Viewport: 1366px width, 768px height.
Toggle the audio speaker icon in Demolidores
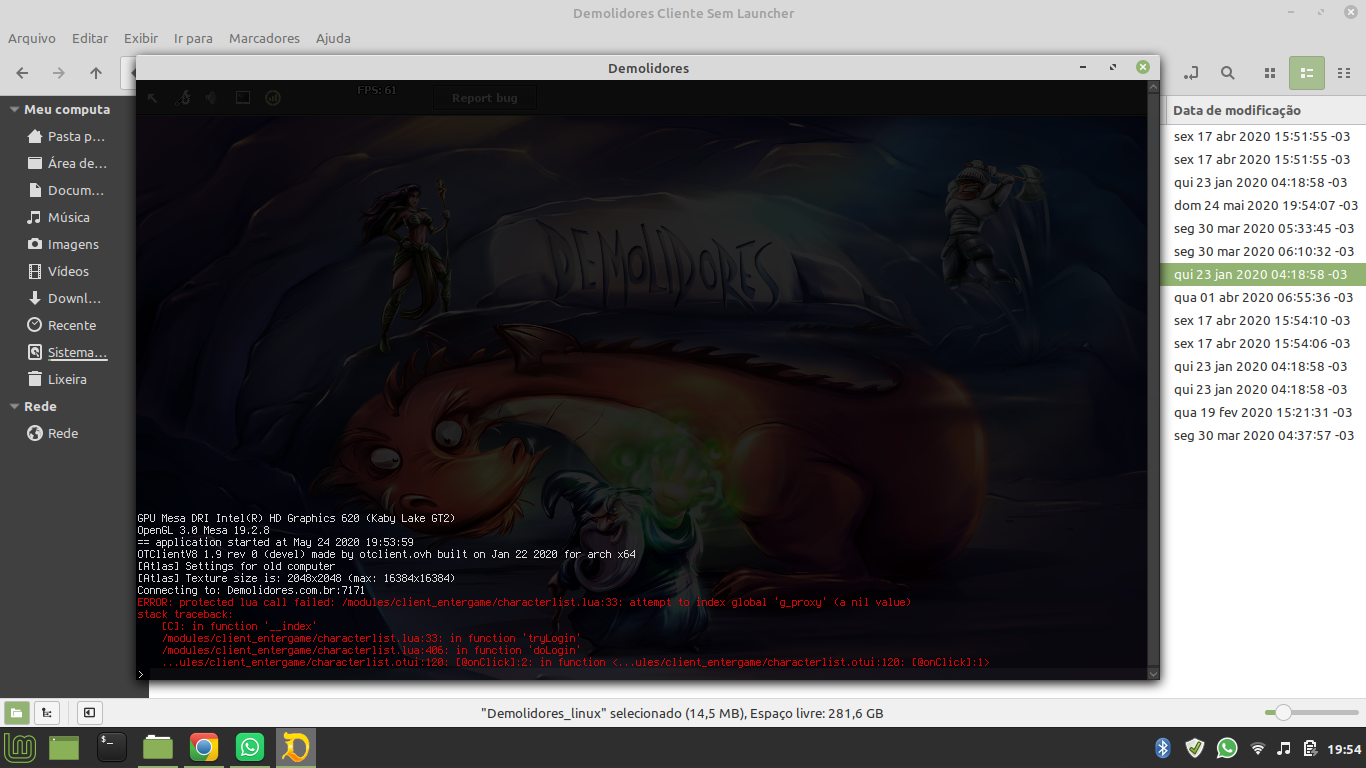tap(211, 98)
